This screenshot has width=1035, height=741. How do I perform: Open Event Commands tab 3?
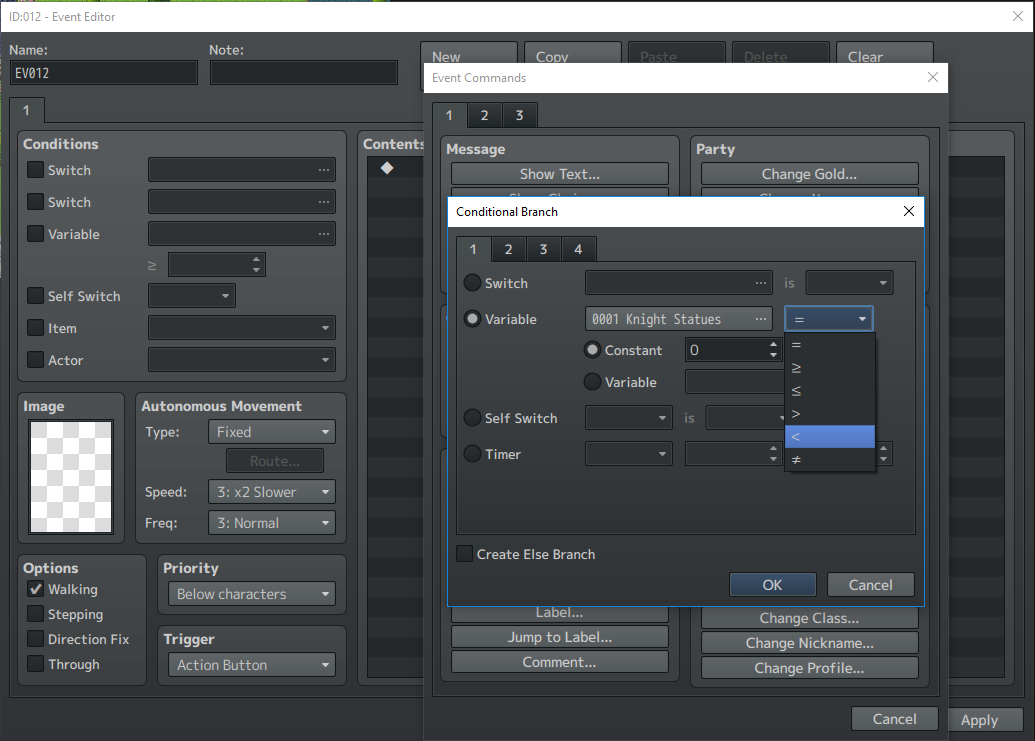(x=519, y=115)
